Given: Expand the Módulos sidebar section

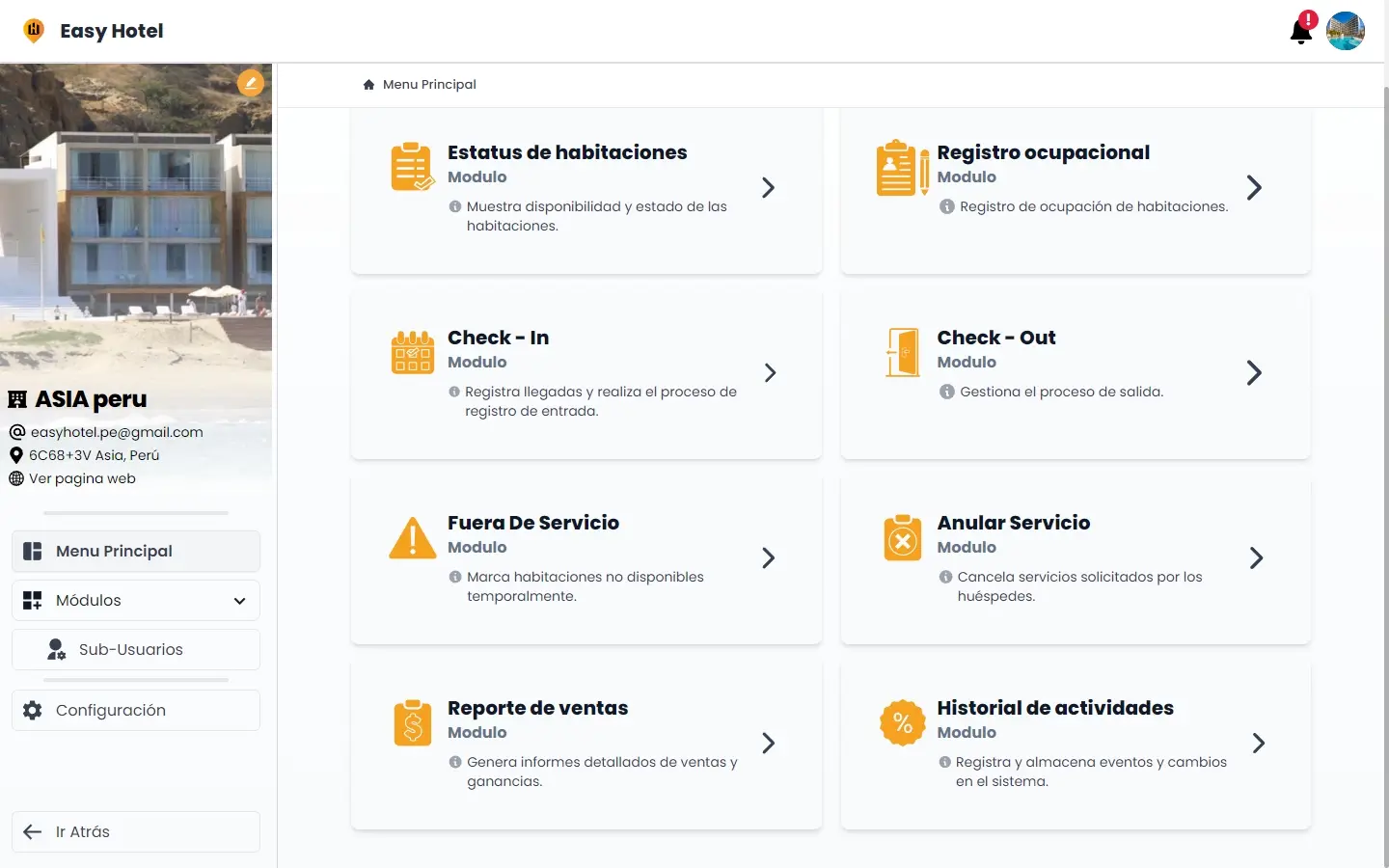Looking at the screenshot, I should 135,600.
